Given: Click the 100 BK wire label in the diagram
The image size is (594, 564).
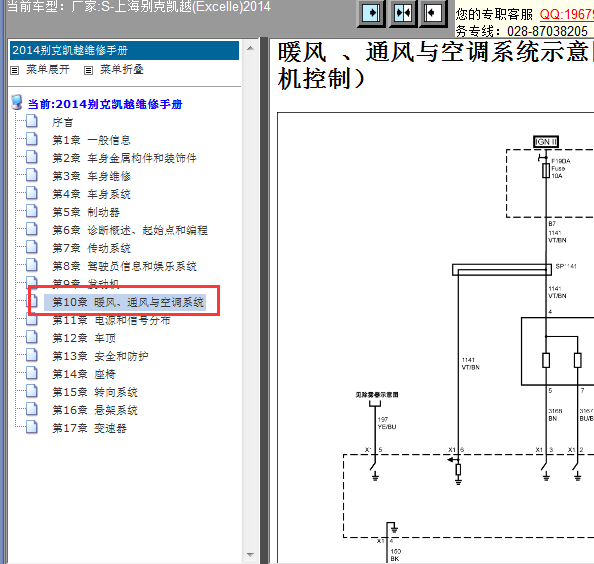Looking at the screenshot, I should coord(395,555).
